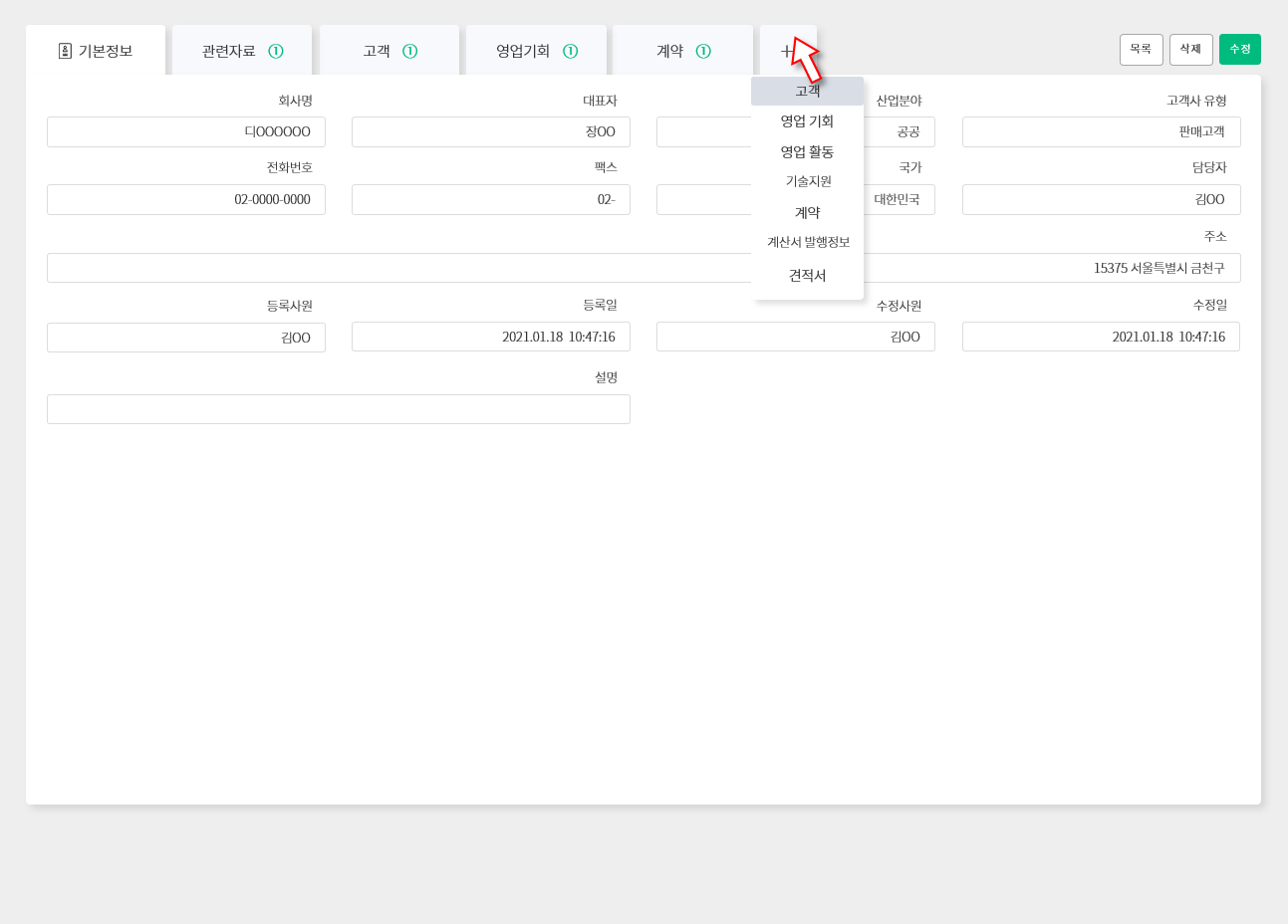Click the 회사명 field with 디OOOOOO
The width and height of the screenshot is (1288, 924).
click(x=186, y=131)
